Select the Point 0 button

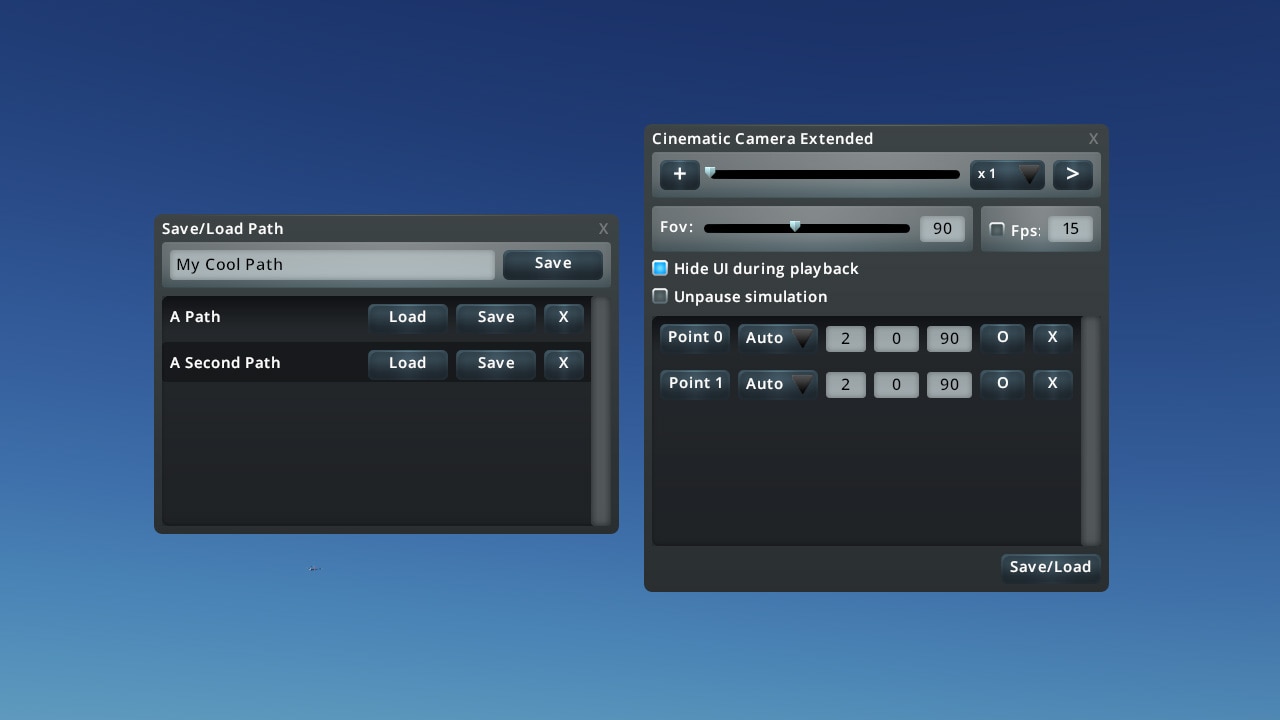click(x=695, y=338)
